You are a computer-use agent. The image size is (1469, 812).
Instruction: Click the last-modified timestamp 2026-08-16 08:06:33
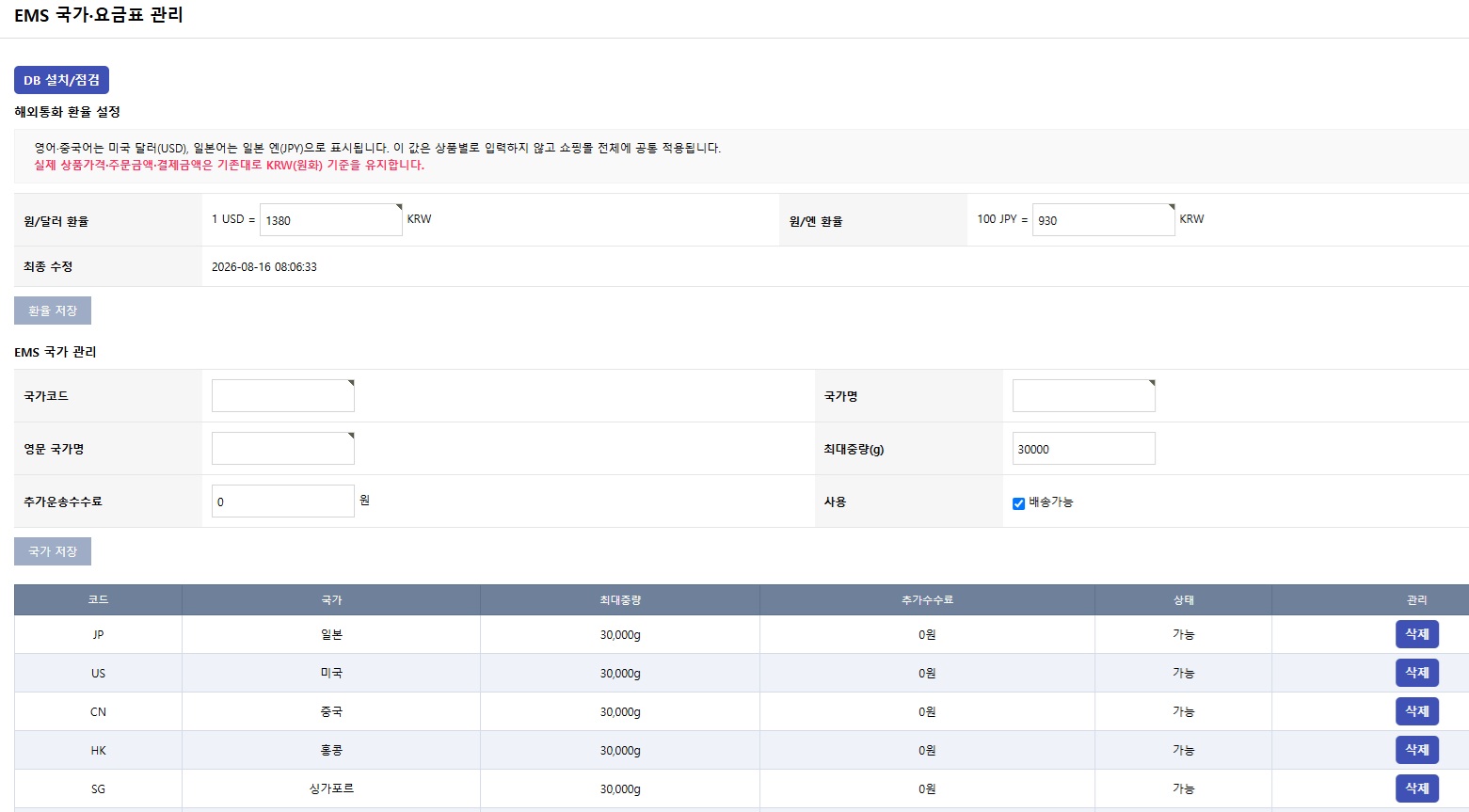pyautogui.click(x=264, y=267)
